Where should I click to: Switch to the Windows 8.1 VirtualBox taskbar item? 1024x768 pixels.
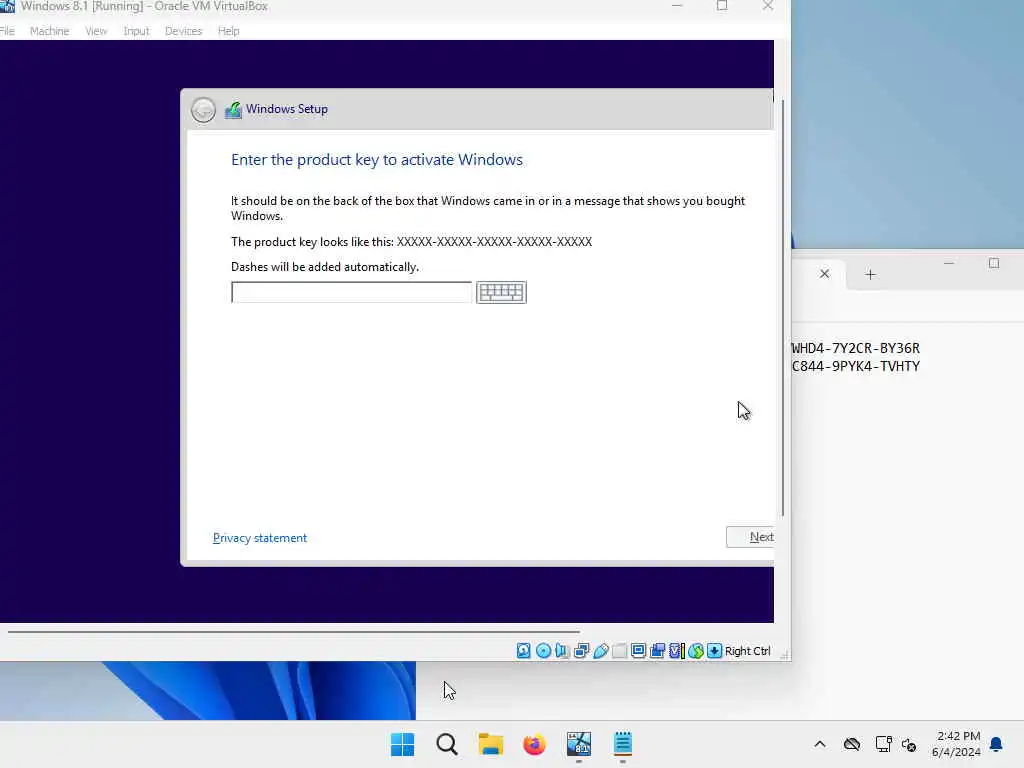pos(579,744)
